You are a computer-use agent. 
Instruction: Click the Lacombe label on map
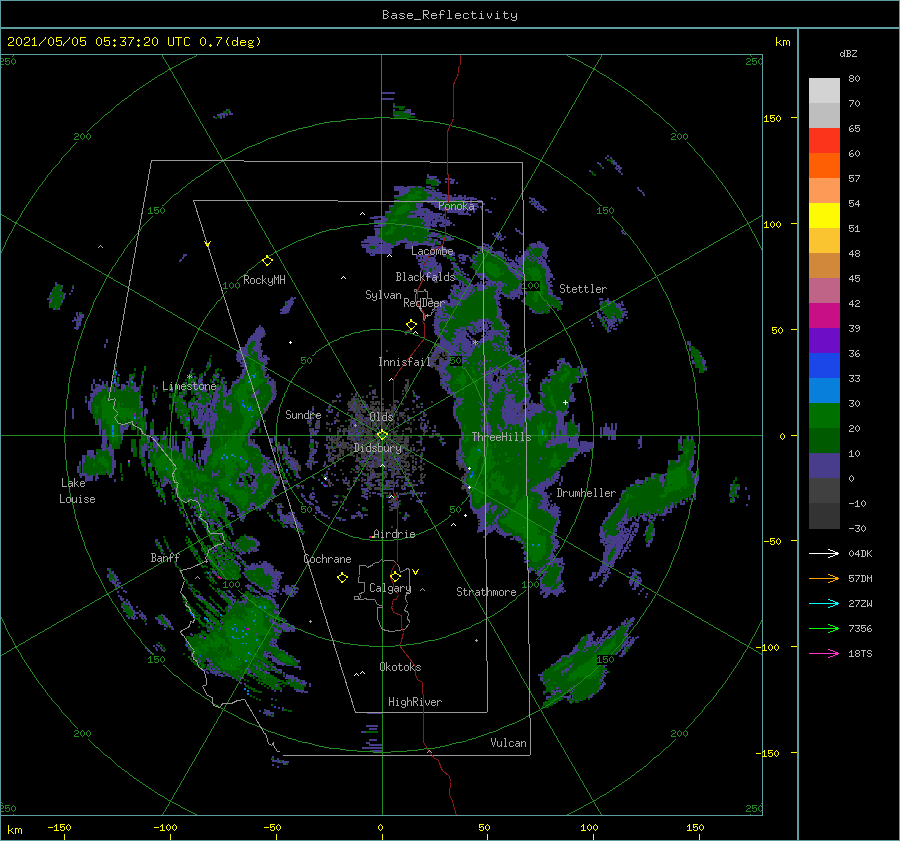(x=432, y=251)
